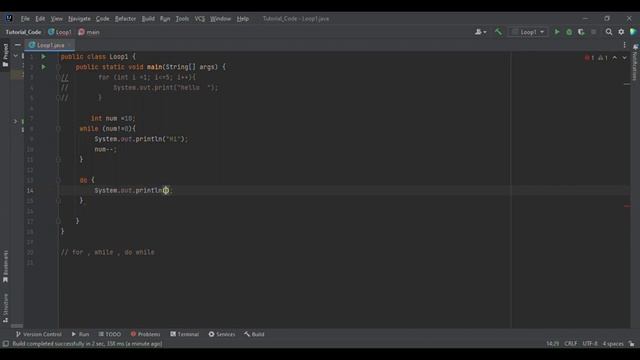Click the tool window quick-access status bar icon

pos(6,344)
